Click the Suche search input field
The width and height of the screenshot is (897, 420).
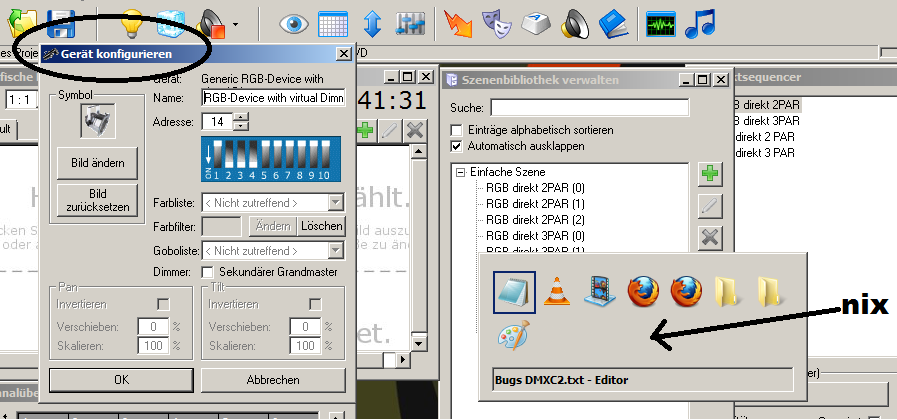coord(589,107)
